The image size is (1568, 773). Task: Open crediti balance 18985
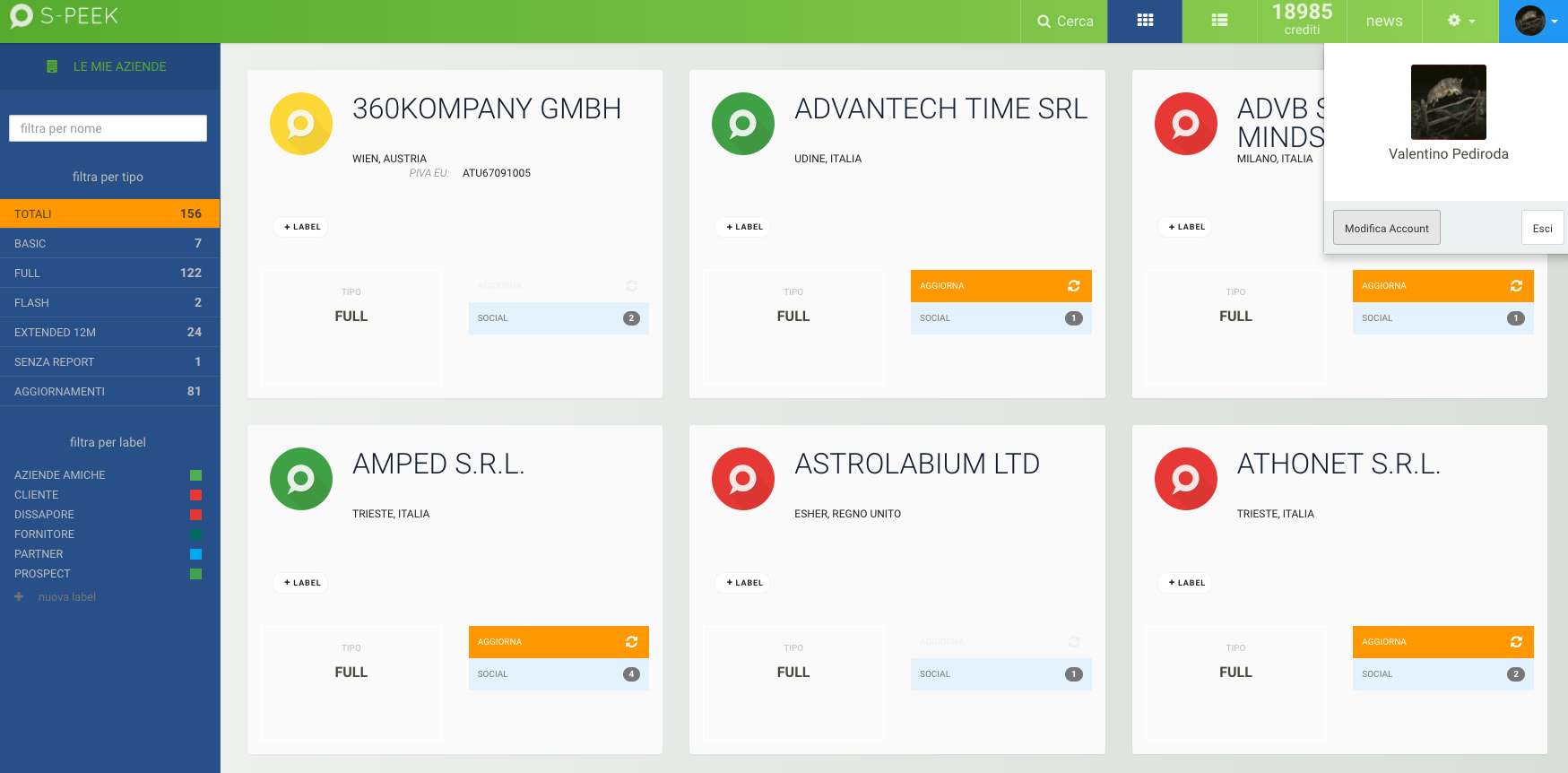[x=1302, y=20]
